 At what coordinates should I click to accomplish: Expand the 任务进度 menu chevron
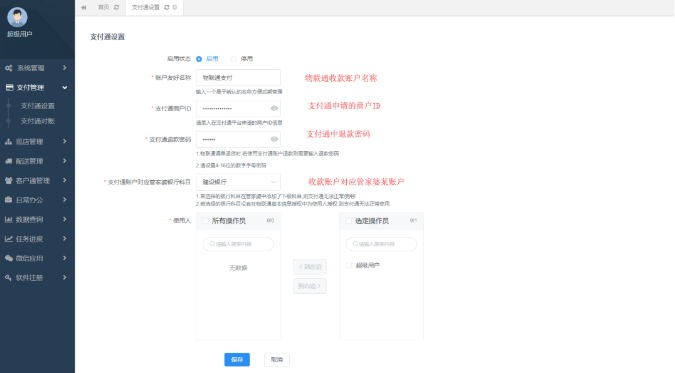point(65,239)
